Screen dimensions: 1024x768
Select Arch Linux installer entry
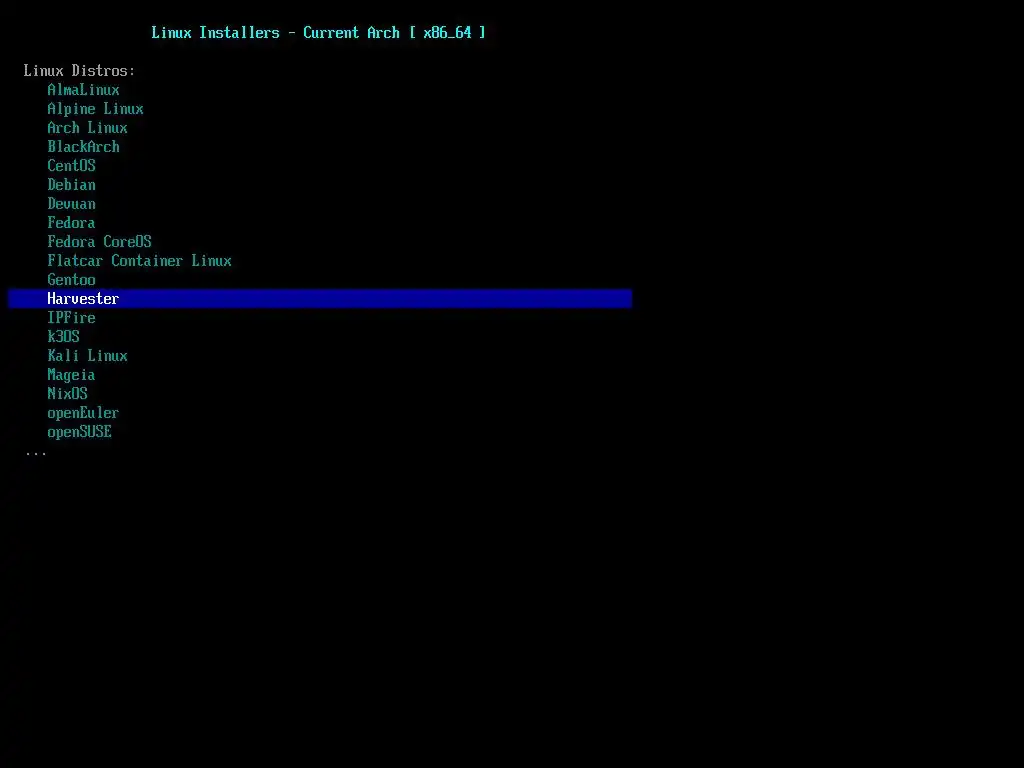88,128
